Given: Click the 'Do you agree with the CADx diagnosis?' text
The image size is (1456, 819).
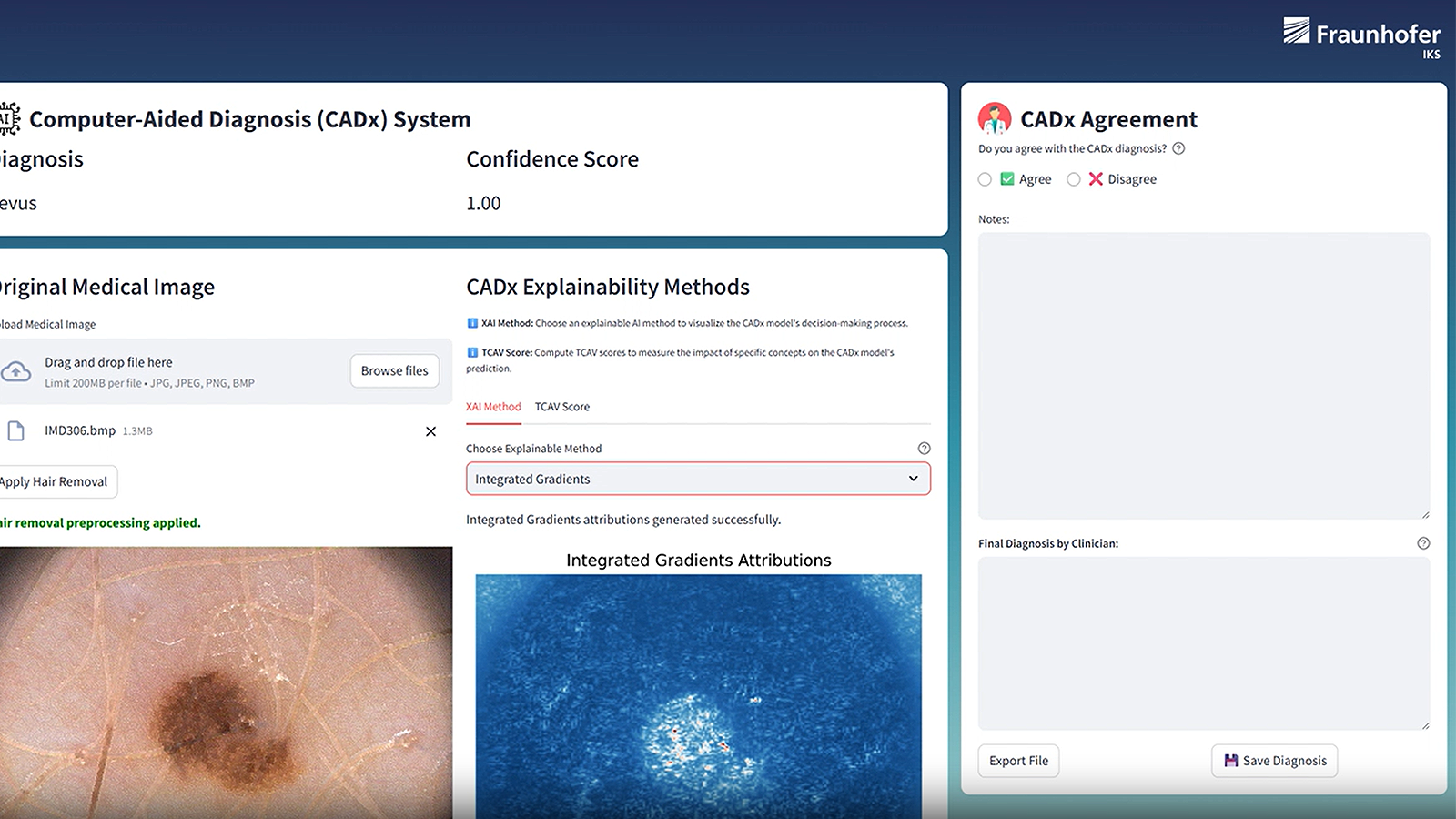Looking at the screenshot, I should 1072,148.
